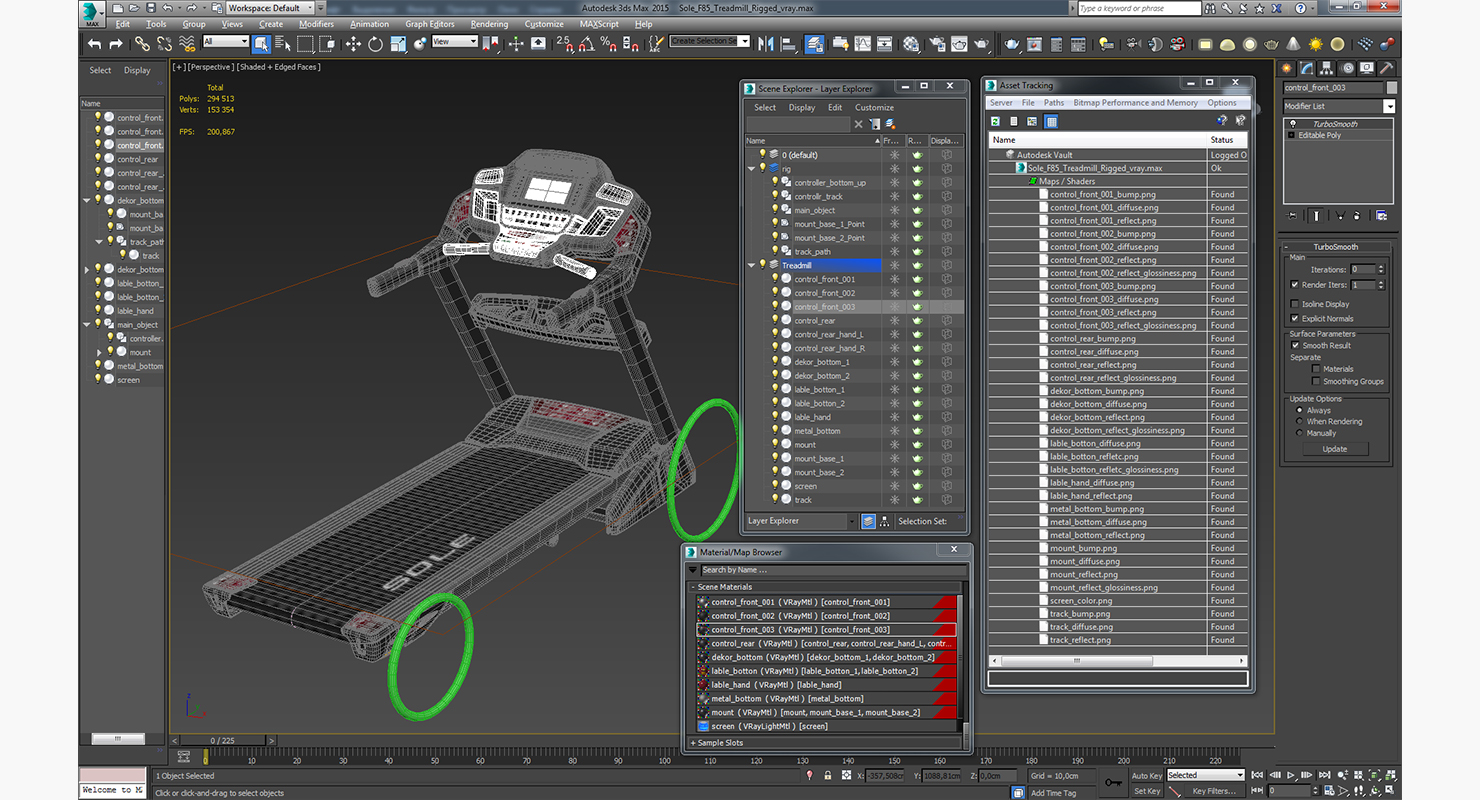This screenshot has height=800, width=1480.
Task: Open the Rendering menu
Action: click(489, 24)
